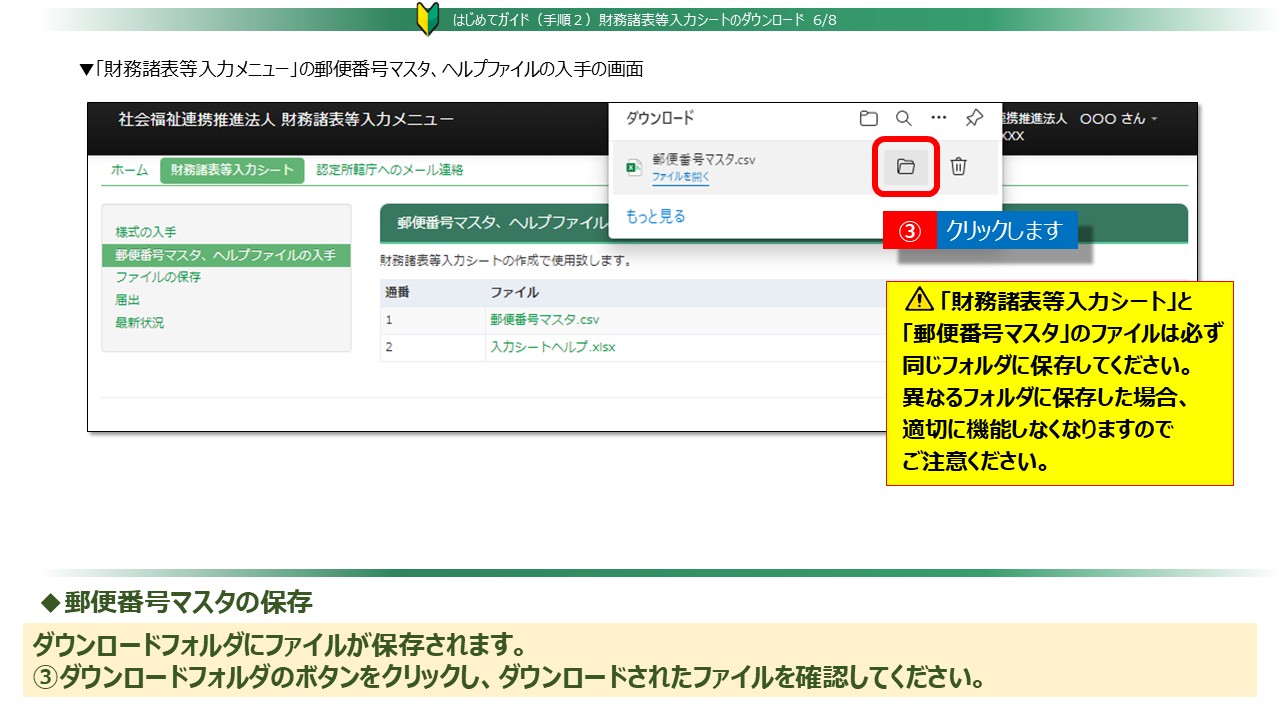Delete the downloaded file with the trash icon

[x=958, y=167]
